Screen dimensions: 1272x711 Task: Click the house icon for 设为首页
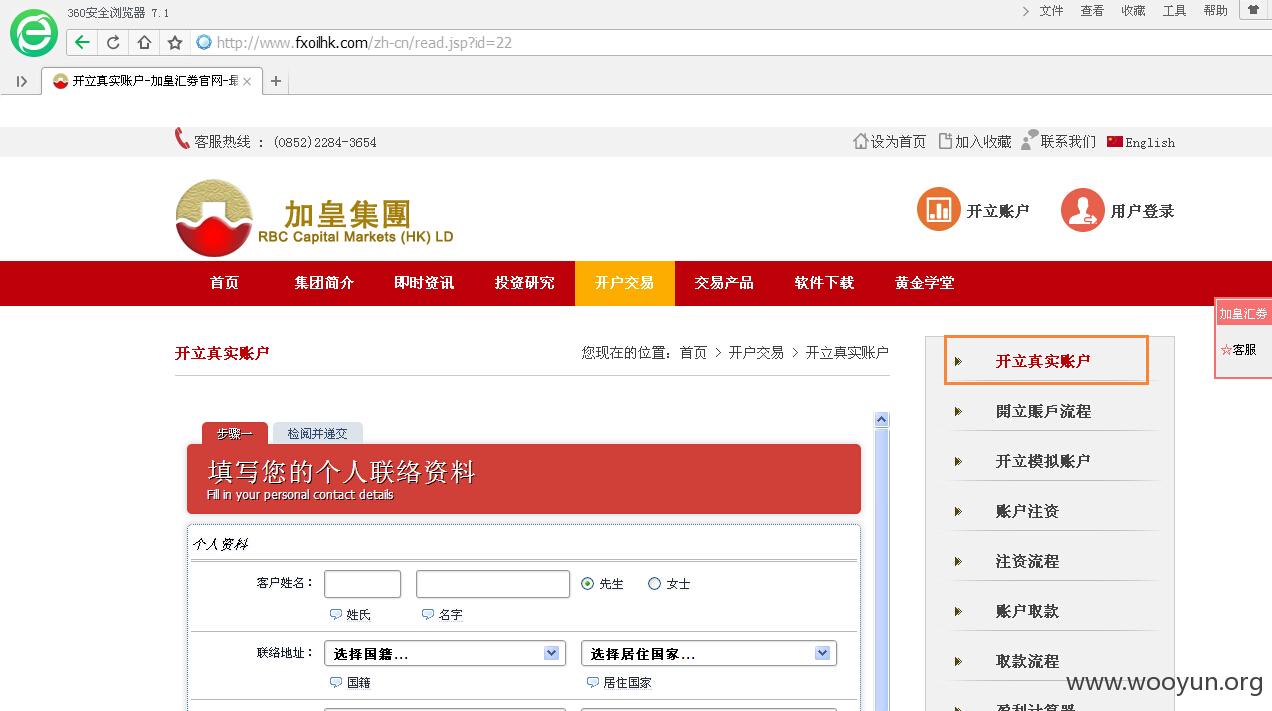point(860,141)
